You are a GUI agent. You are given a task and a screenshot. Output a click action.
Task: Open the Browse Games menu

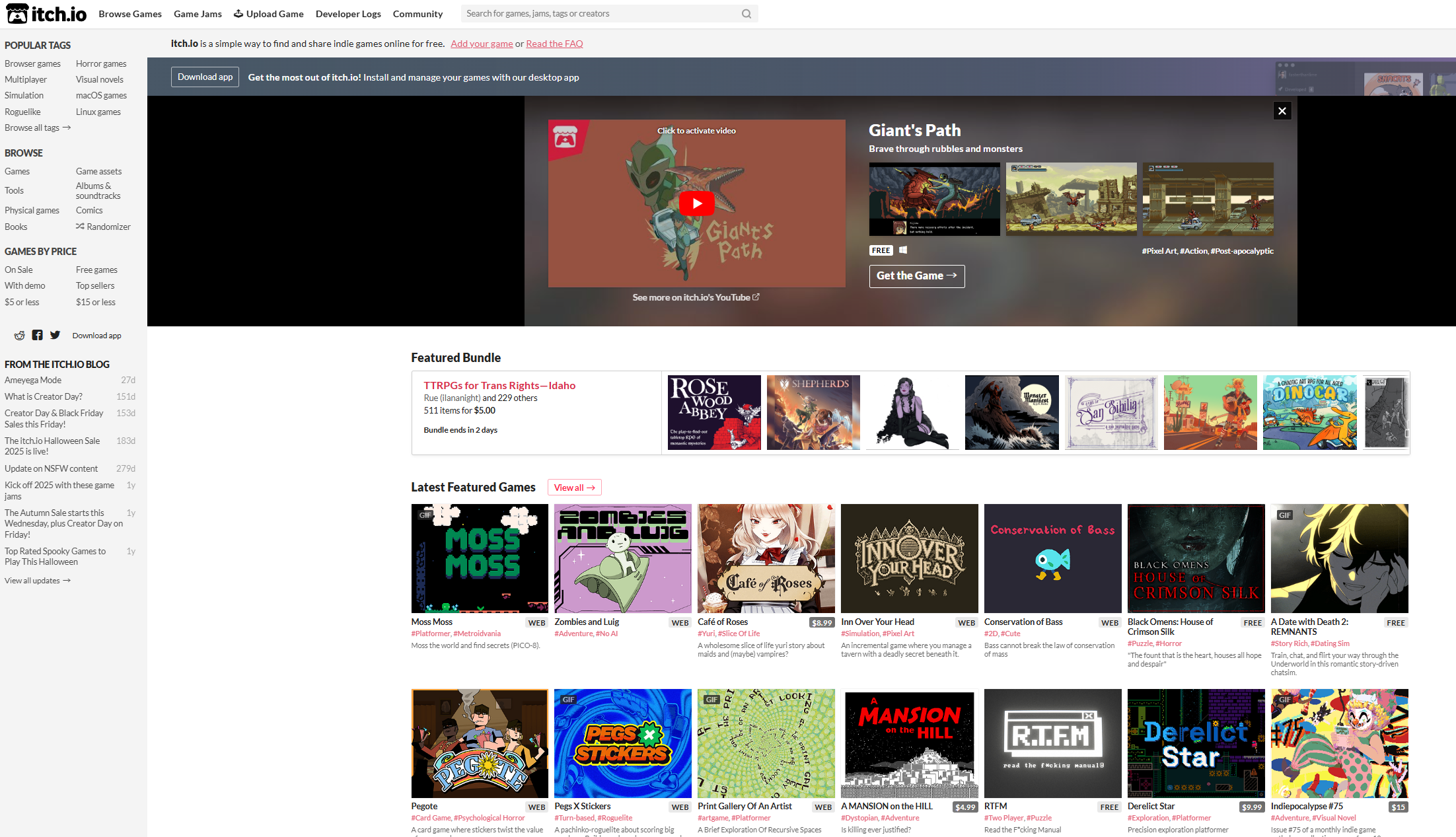pos(130,14)
